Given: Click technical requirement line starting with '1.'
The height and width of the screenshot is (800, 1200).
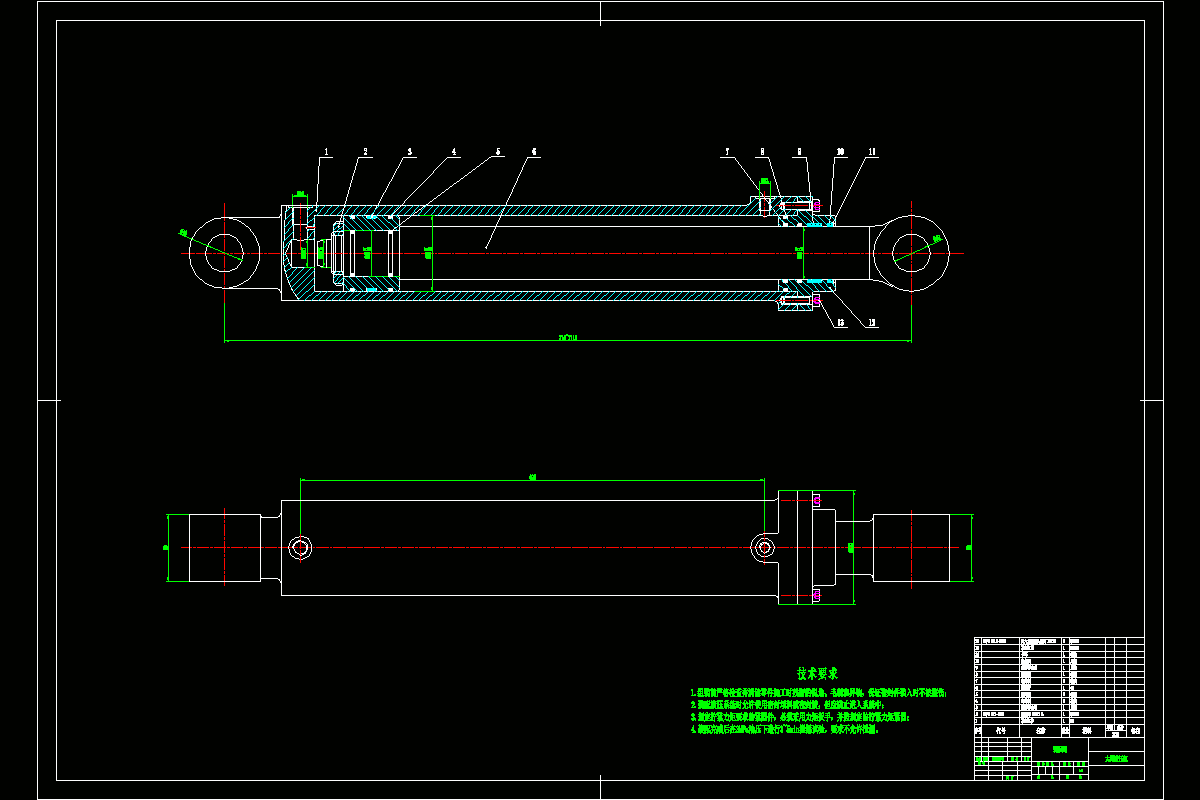Looking at the screenshot, I should [818, 692].
